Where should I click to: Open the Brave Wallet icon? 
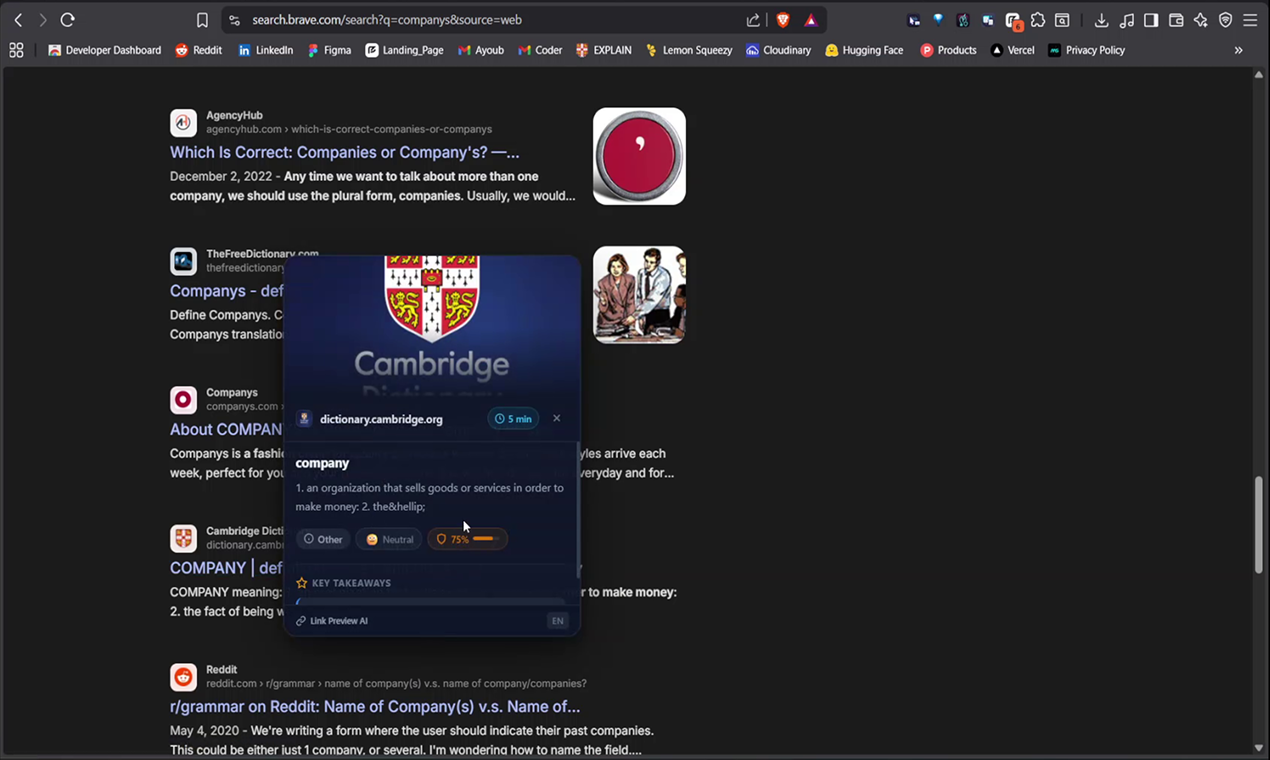pos(1176,20)
